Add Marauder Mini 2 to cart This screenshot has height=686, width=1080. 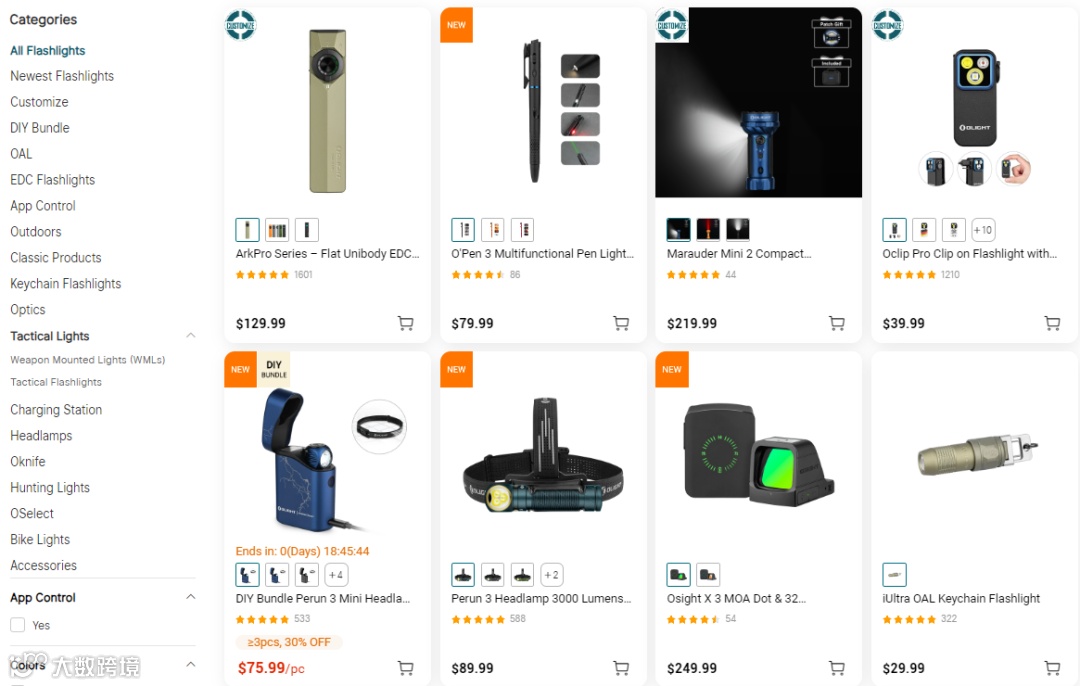click(x=837, y=323)
